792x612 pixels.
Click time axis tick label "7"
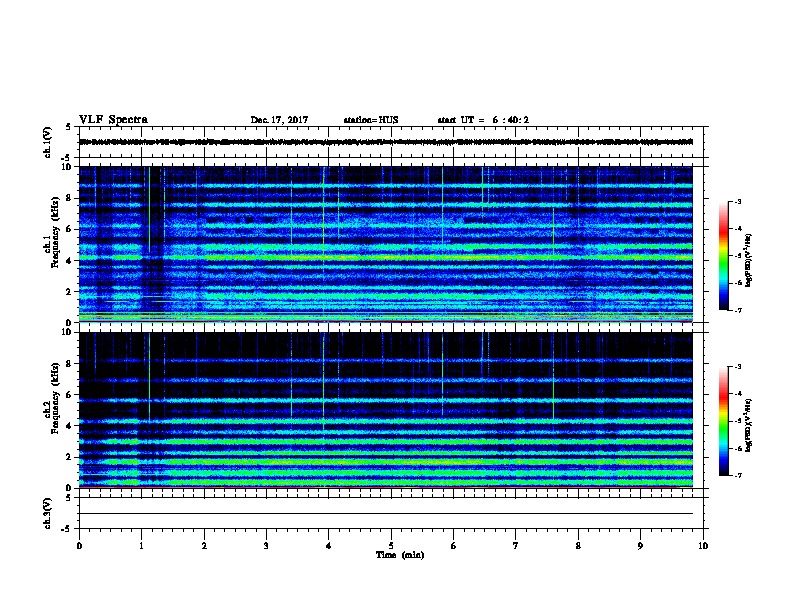coord(516,546)
